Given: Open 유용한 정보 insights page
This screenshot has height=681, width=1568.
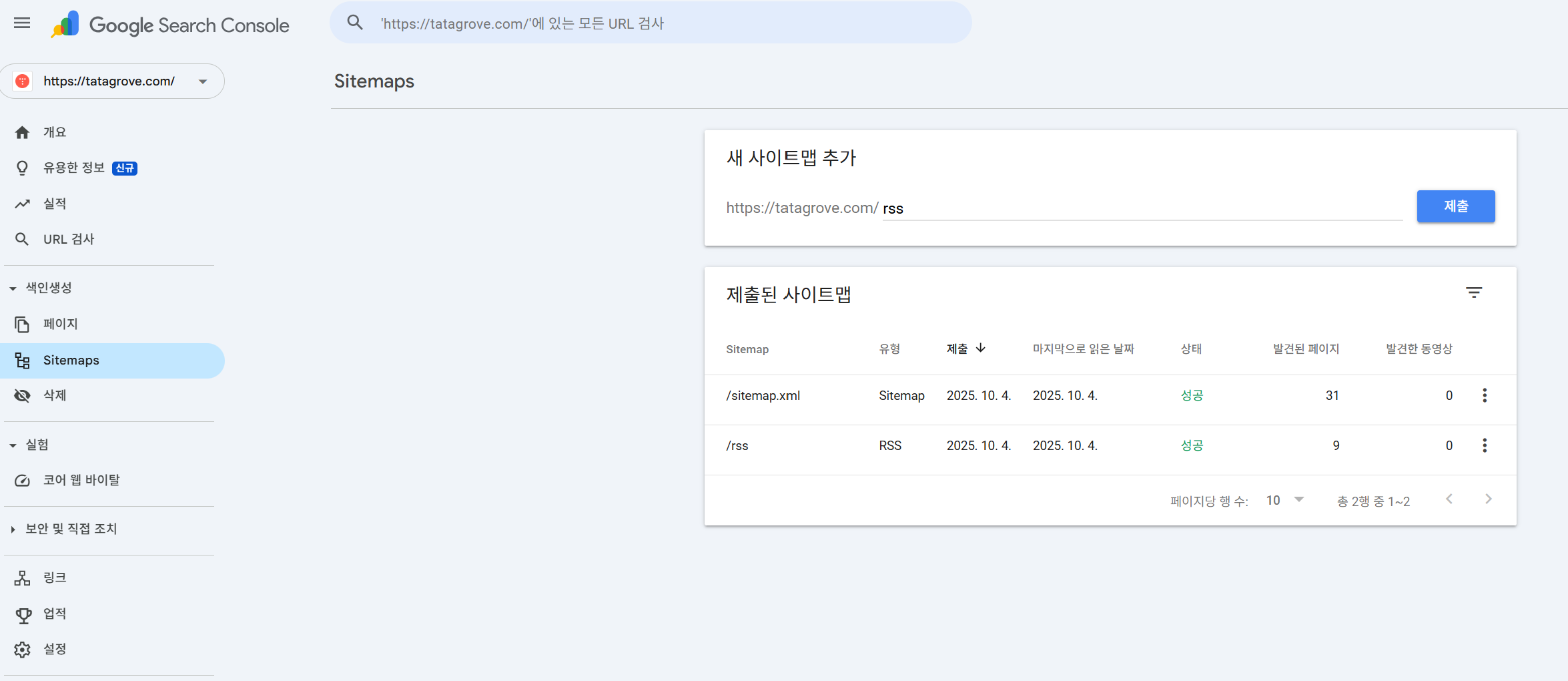Looking at the screenshot, I should [74, 168].
